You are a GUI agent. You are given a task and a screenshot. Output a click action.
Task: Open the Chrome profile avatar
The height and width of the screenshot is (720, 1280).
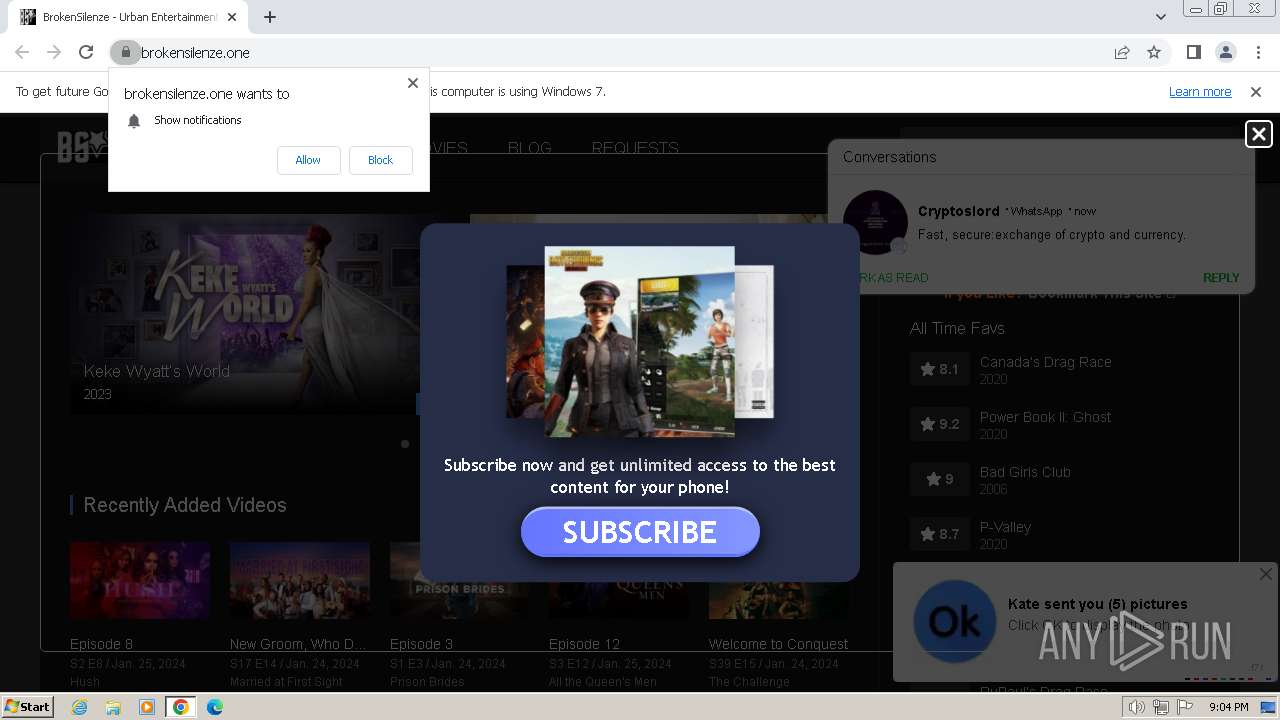click(x=1225, y=52)
